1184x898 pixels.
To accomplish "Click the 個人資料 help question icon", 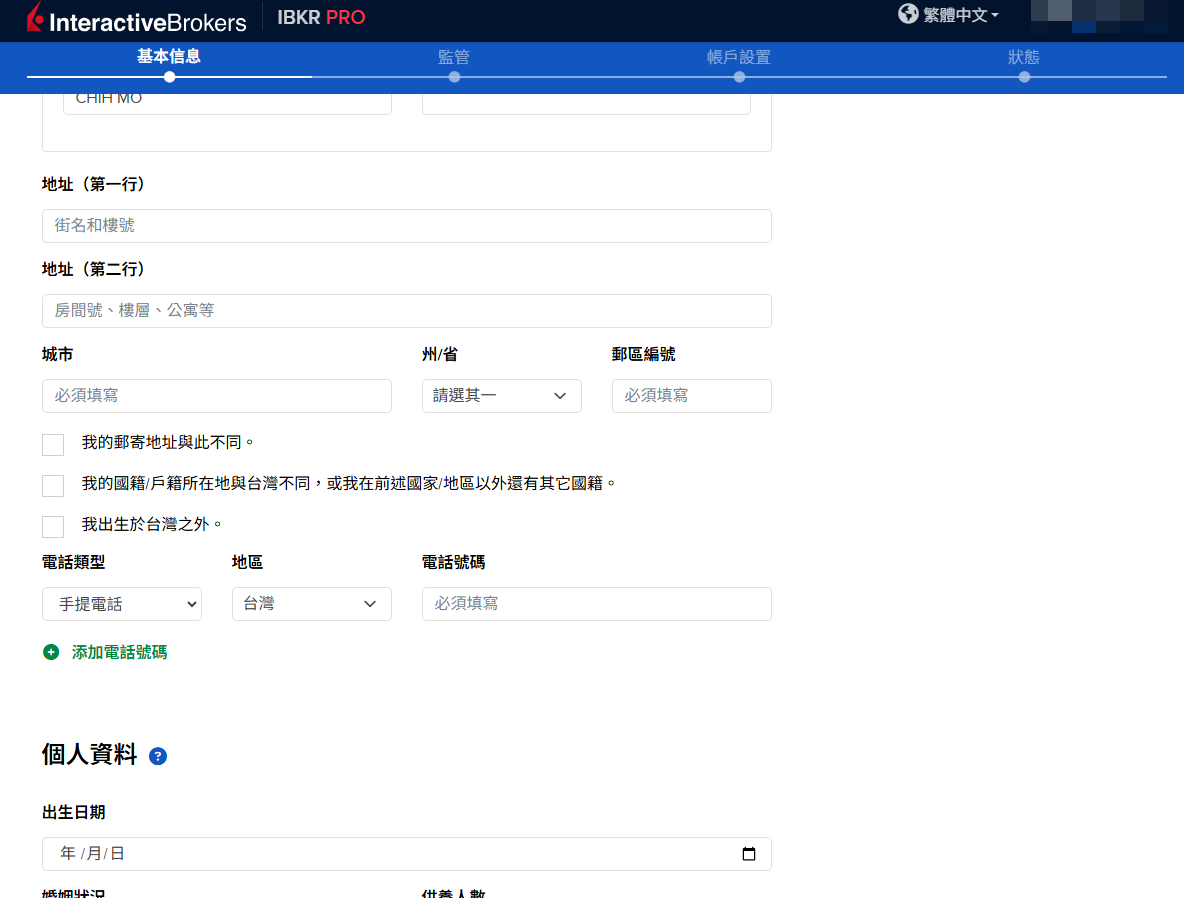I will tap(158, 756).
